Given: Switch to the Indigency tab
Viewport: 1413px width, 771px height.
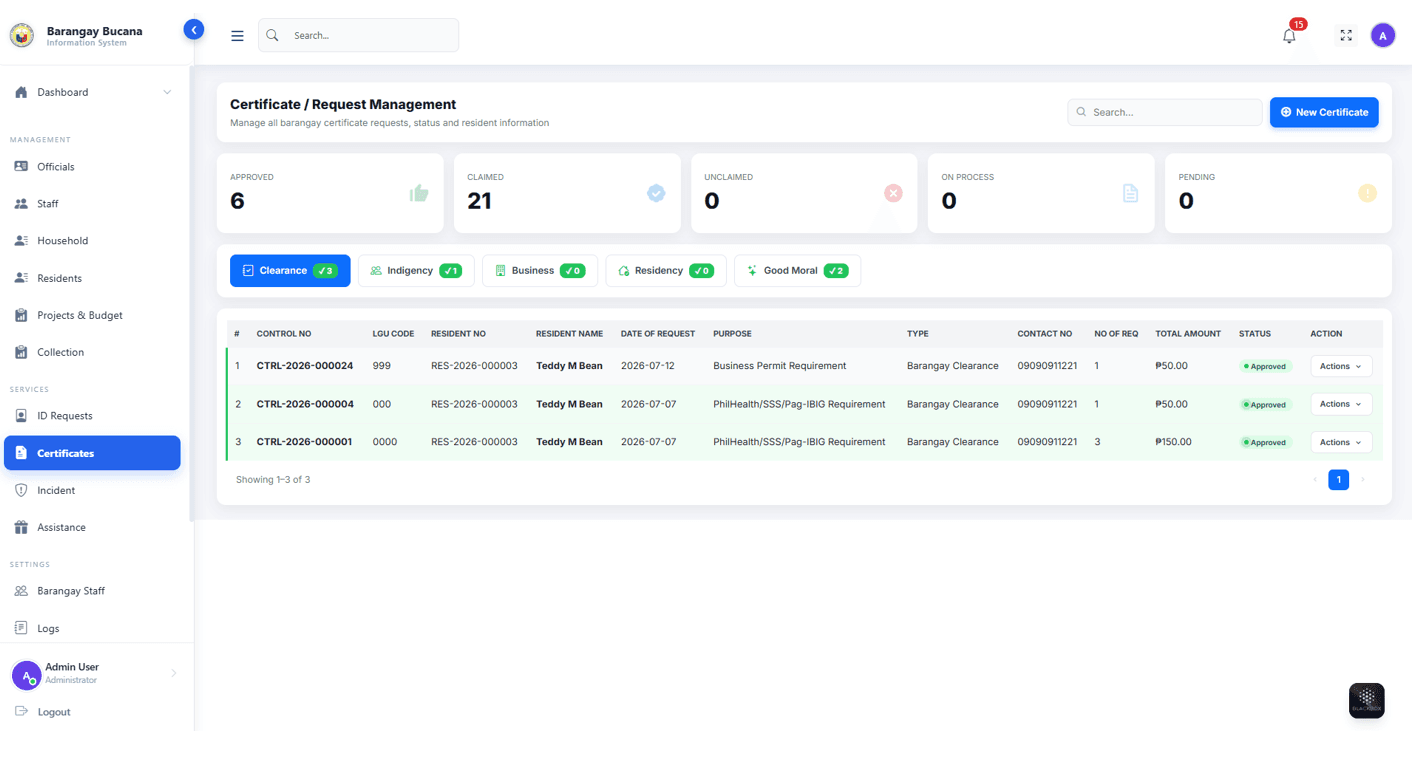Looking at the screenshot, I should coord(416,271).
